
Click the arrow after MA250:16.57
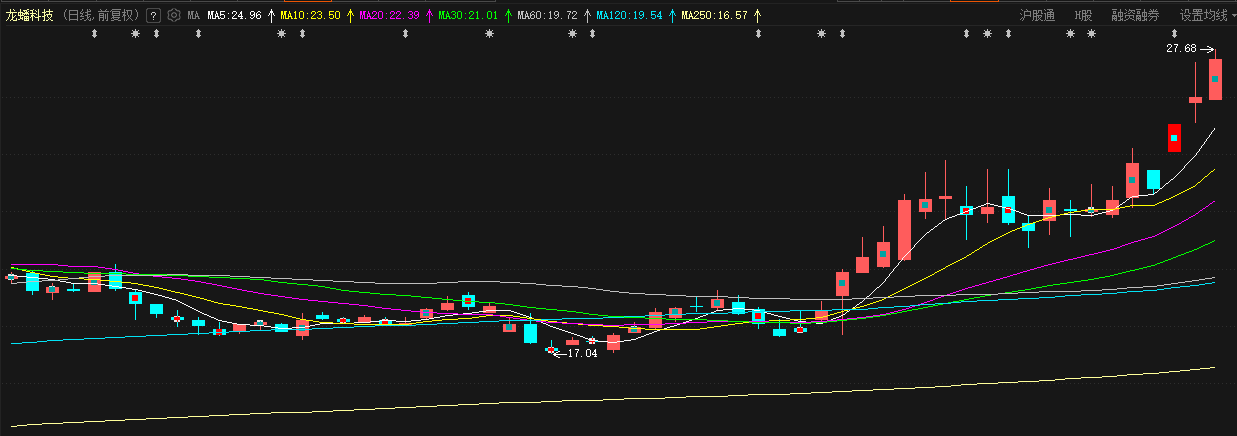pos(757,15)
